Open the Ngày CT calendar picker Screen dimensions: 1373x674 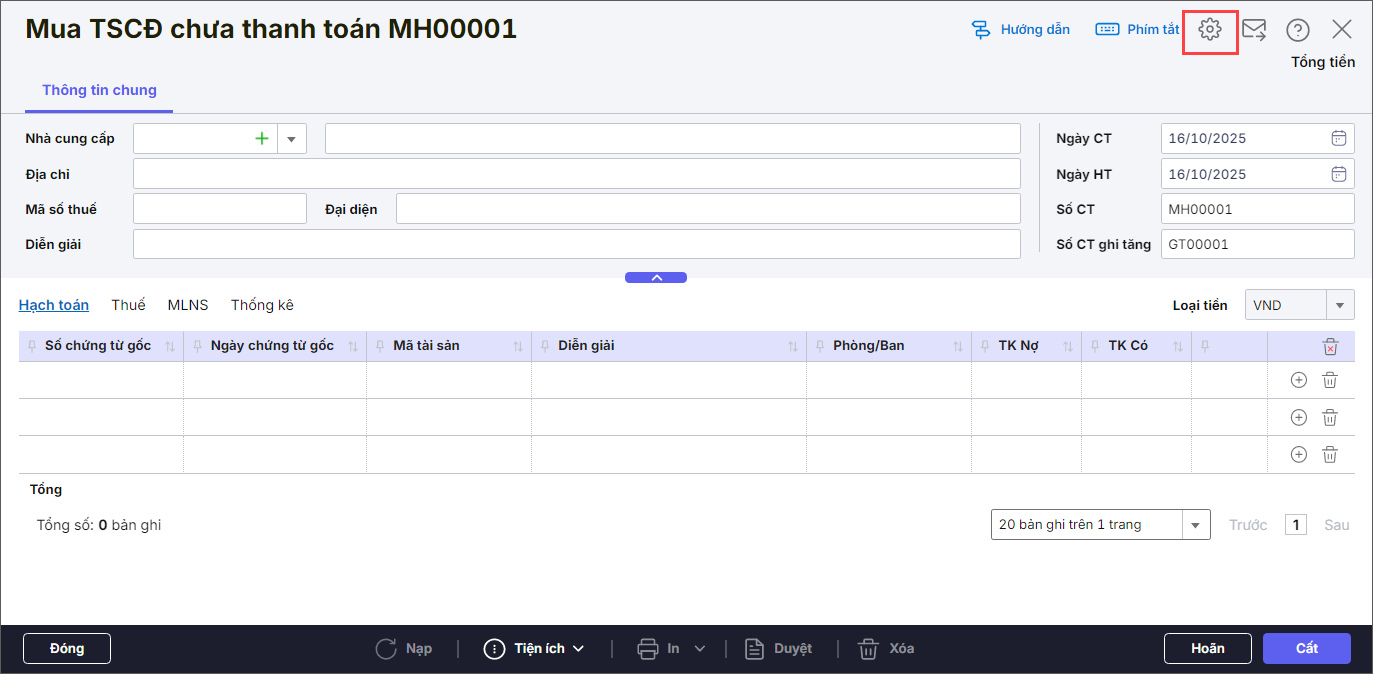(x=1338, y=138)
